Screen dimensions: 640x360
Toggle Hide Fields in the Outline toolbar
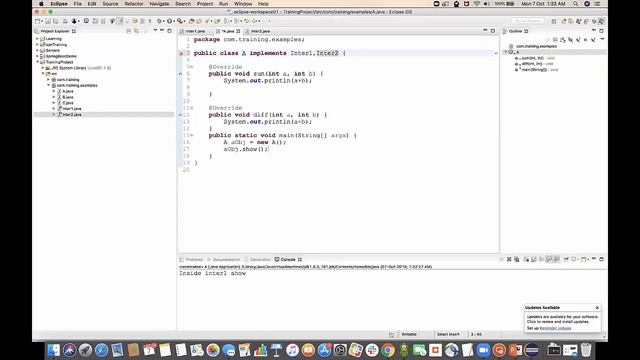pos(570,40)
